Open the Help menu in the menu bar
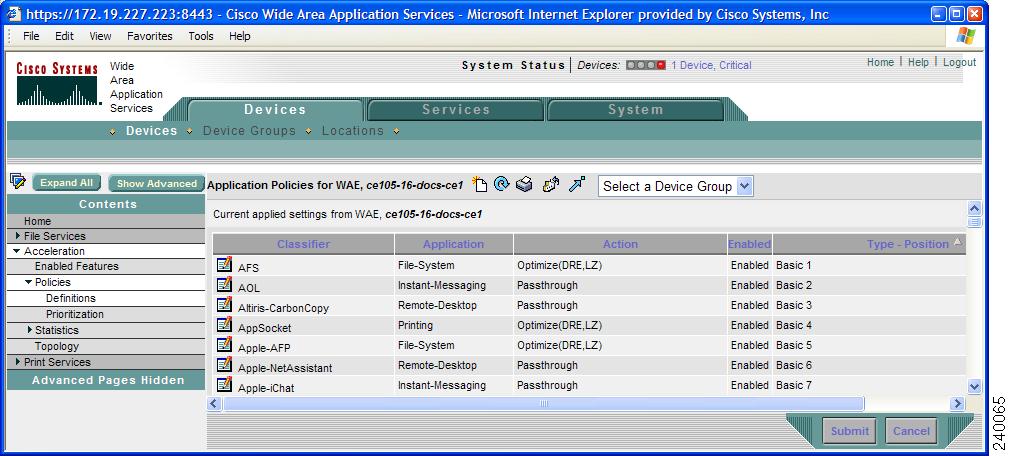The image size is (1009, 456). pyautogui.click(x=239, y=36)
